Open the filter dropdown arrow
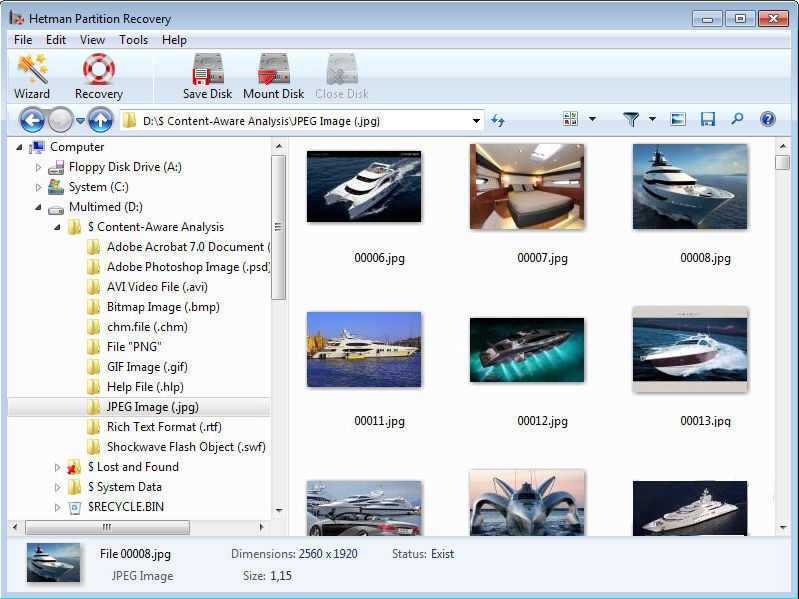The image size is (799, 599). click(x=652, y=119)
